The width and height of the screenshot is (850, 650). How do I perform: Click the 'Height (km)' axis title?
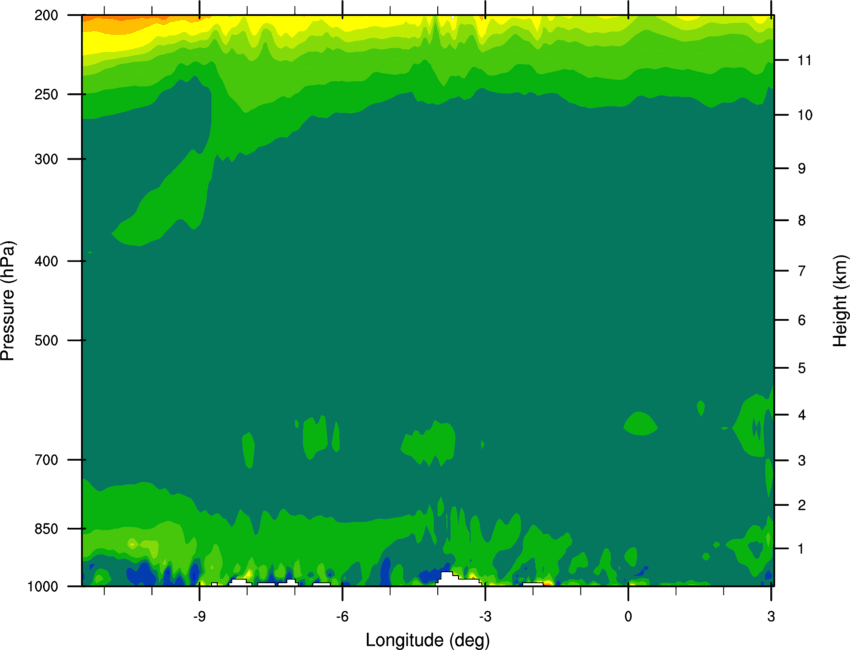840,300
